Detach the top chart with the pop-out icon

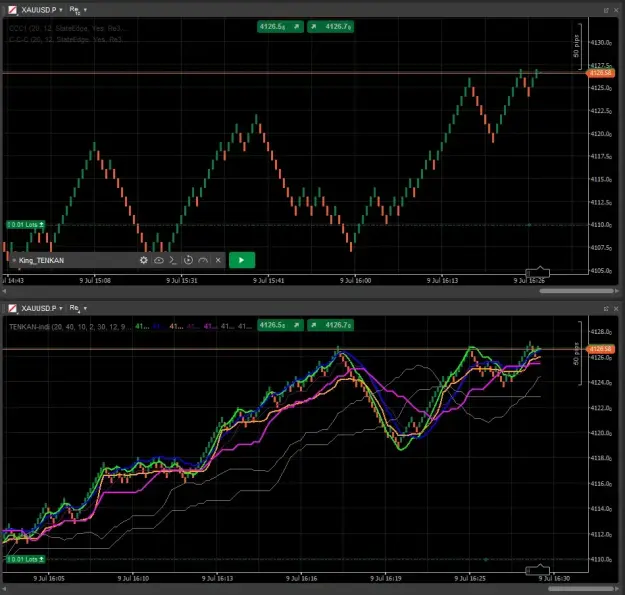(606, 10)
